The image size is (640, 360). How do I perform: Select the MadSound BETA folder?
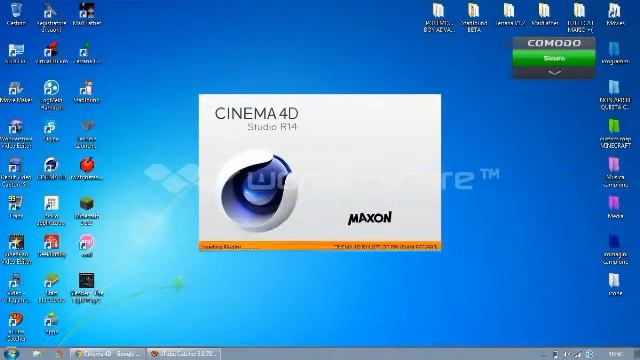click(474, 17)
